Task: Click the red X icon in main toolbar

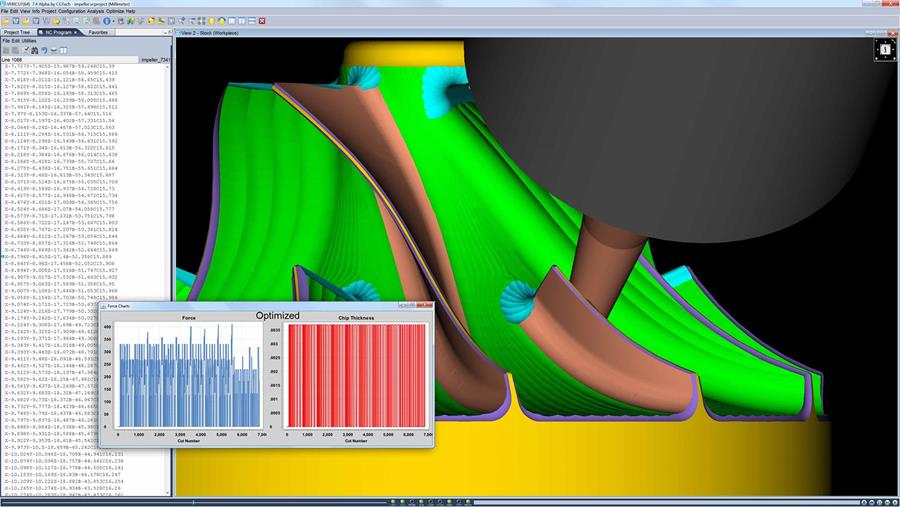Action: 262,20
